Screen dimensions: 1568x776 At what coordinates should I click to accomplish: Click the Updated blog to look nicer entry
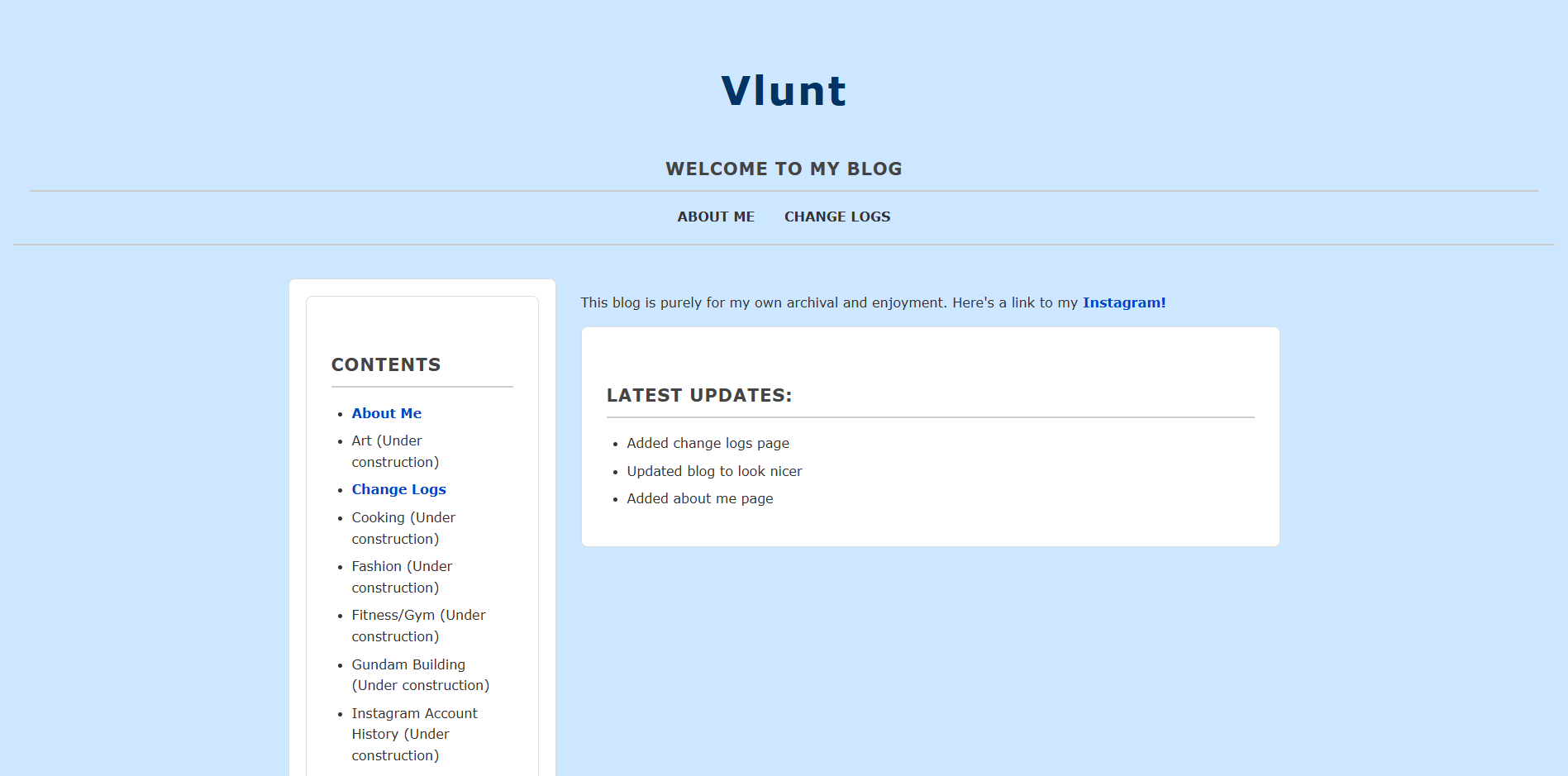[x=714, y=471]
